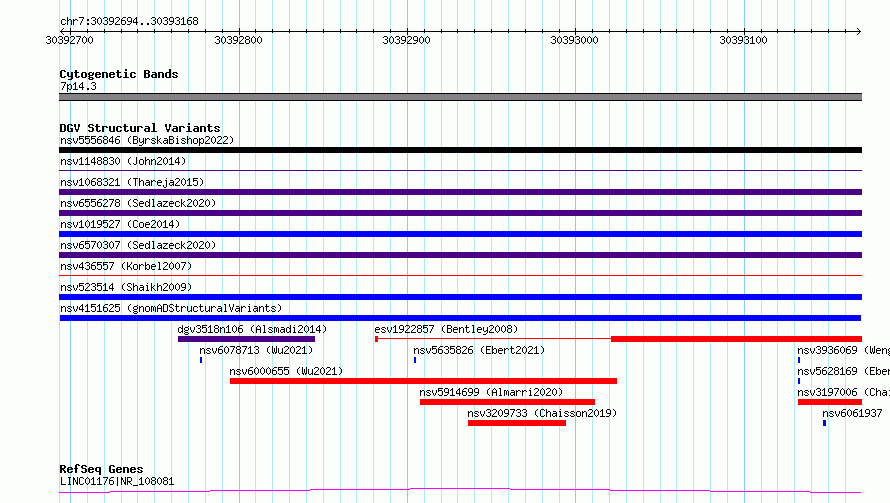Viewport: 890px width, 503px height.
Task: Click the red nsv3197006 variant bar
Action: tap(830, 402)
